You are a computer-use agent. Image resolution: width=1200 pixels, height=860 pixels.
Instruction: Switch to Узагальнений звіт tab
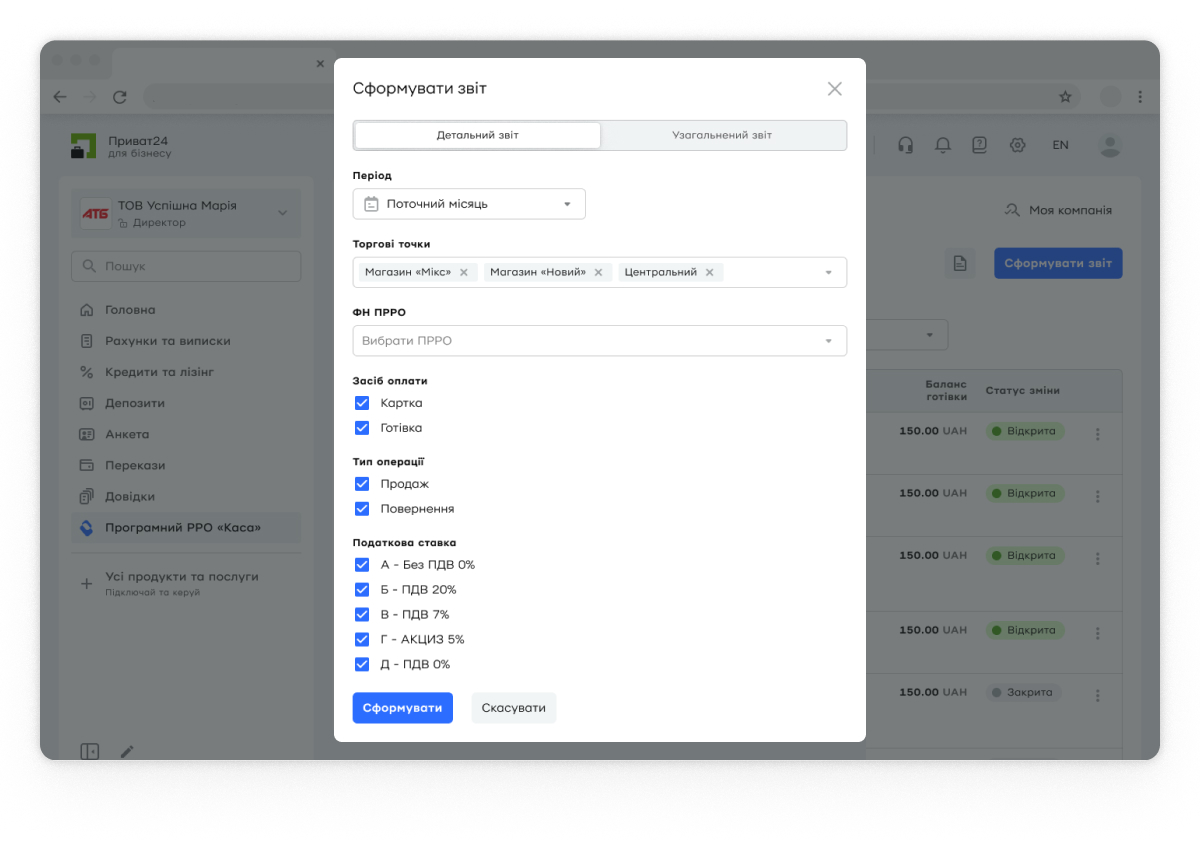pos(722,135)
